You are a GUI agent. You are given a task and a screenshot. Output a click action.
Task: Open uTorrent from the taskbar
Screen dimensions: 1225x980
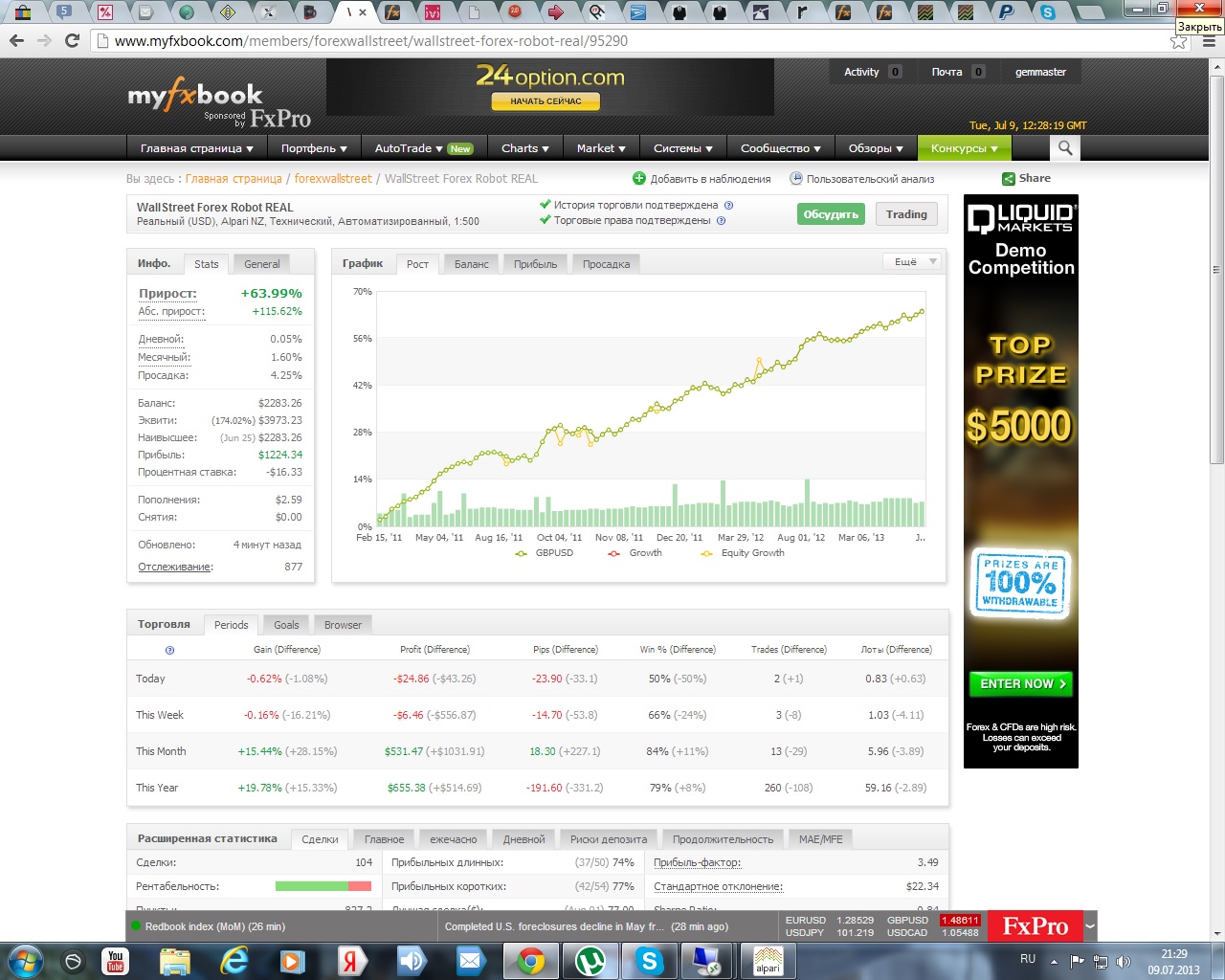pos(590,961)
